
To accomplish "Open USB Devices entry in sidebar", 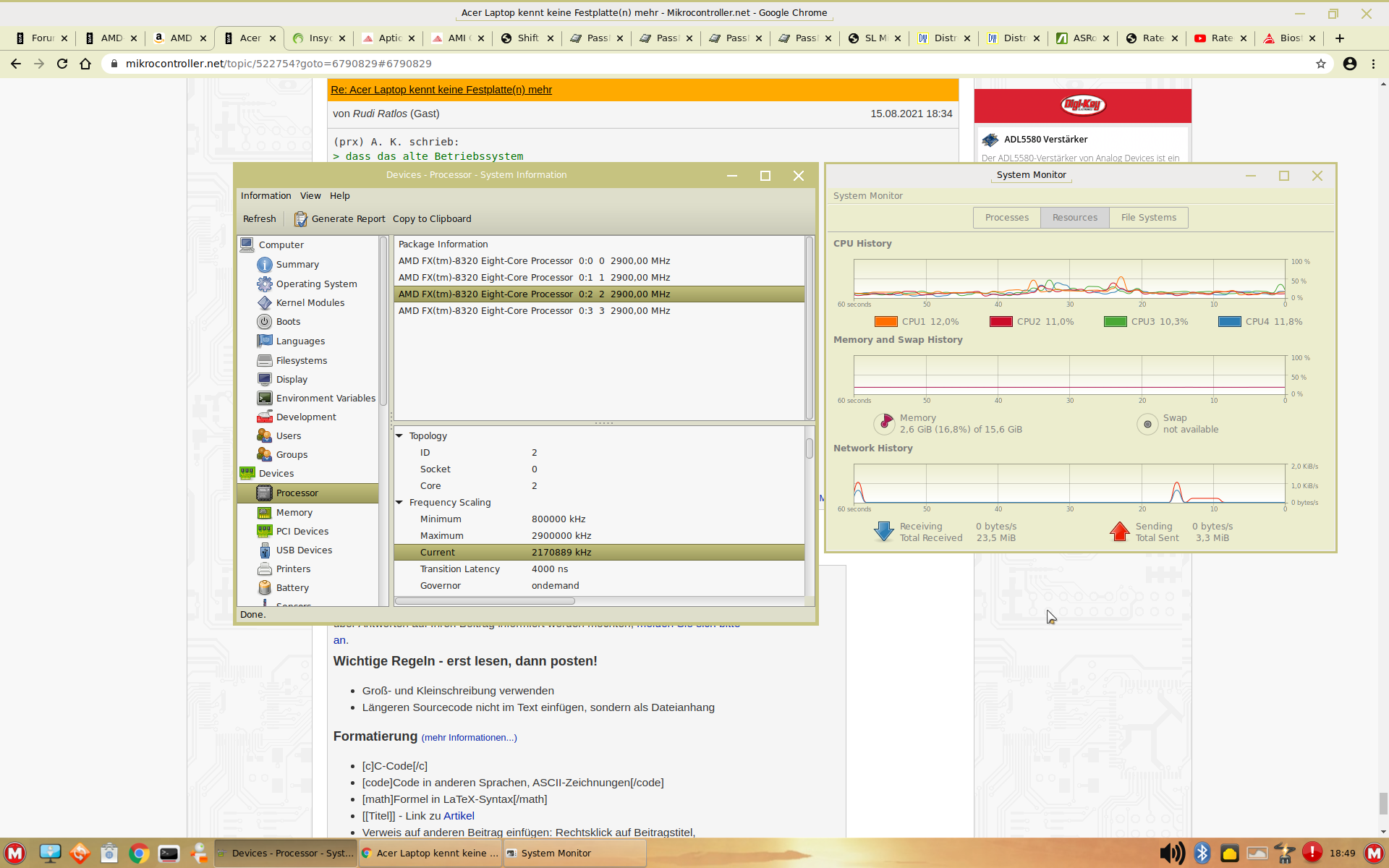I will (304, 550).
